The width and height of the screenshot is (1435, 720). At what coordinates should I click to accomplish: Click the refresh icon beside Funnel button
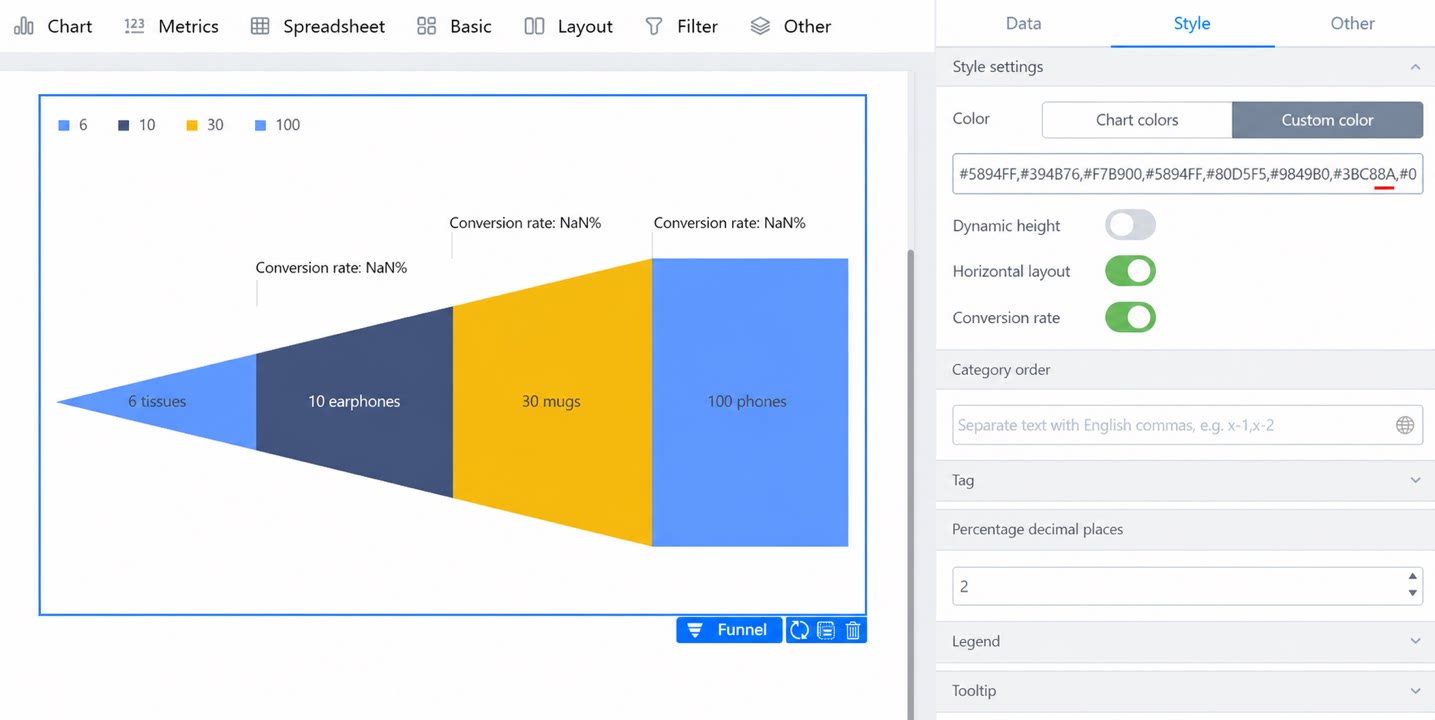pos(799,630)
